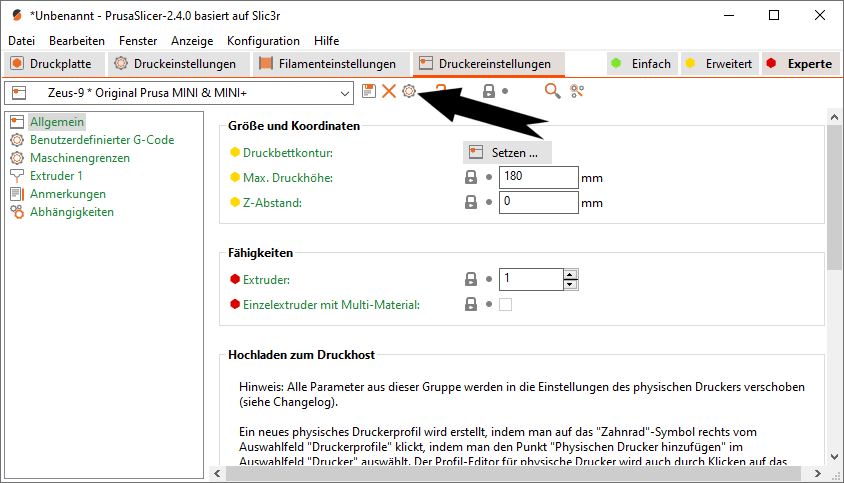The height and width of the screenshot is (483, 844).
Task: Click the lock icon for Max. Druckhöhe
Action: coord(471,177)
